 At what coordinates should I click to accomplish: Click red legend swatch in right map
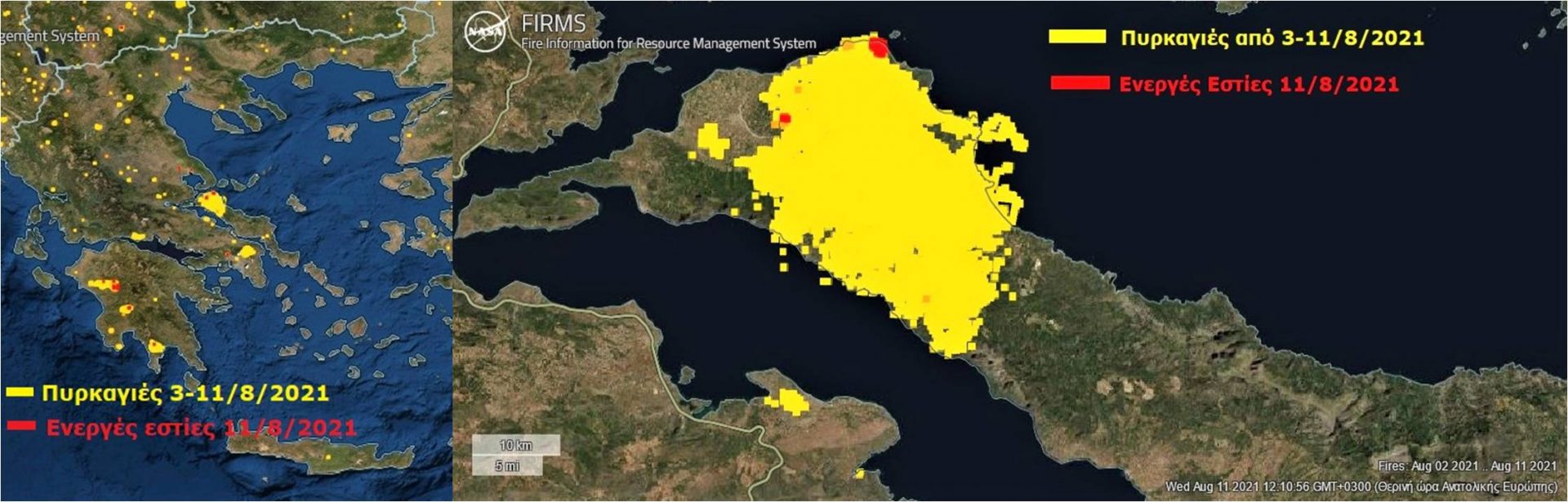click(1080, 83)
